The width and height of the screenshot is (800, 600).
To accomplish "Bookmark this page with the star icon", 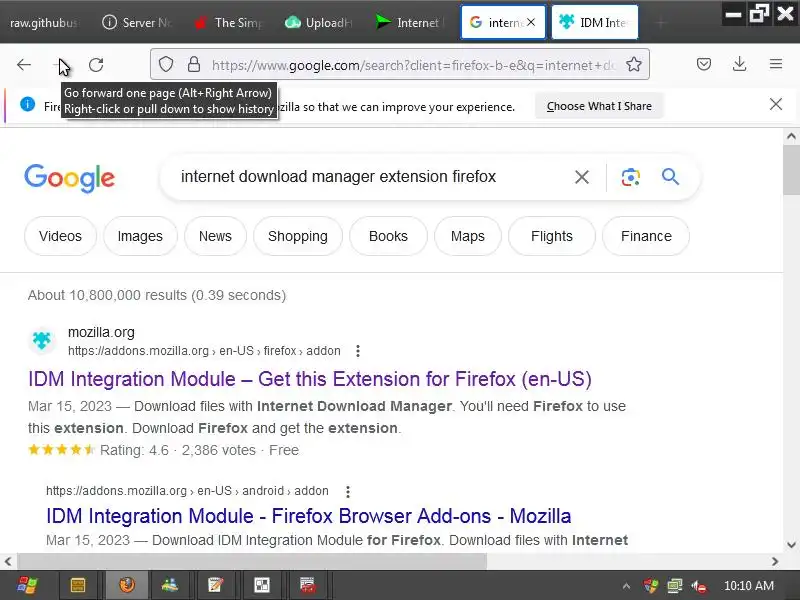I will click(634, 64).
